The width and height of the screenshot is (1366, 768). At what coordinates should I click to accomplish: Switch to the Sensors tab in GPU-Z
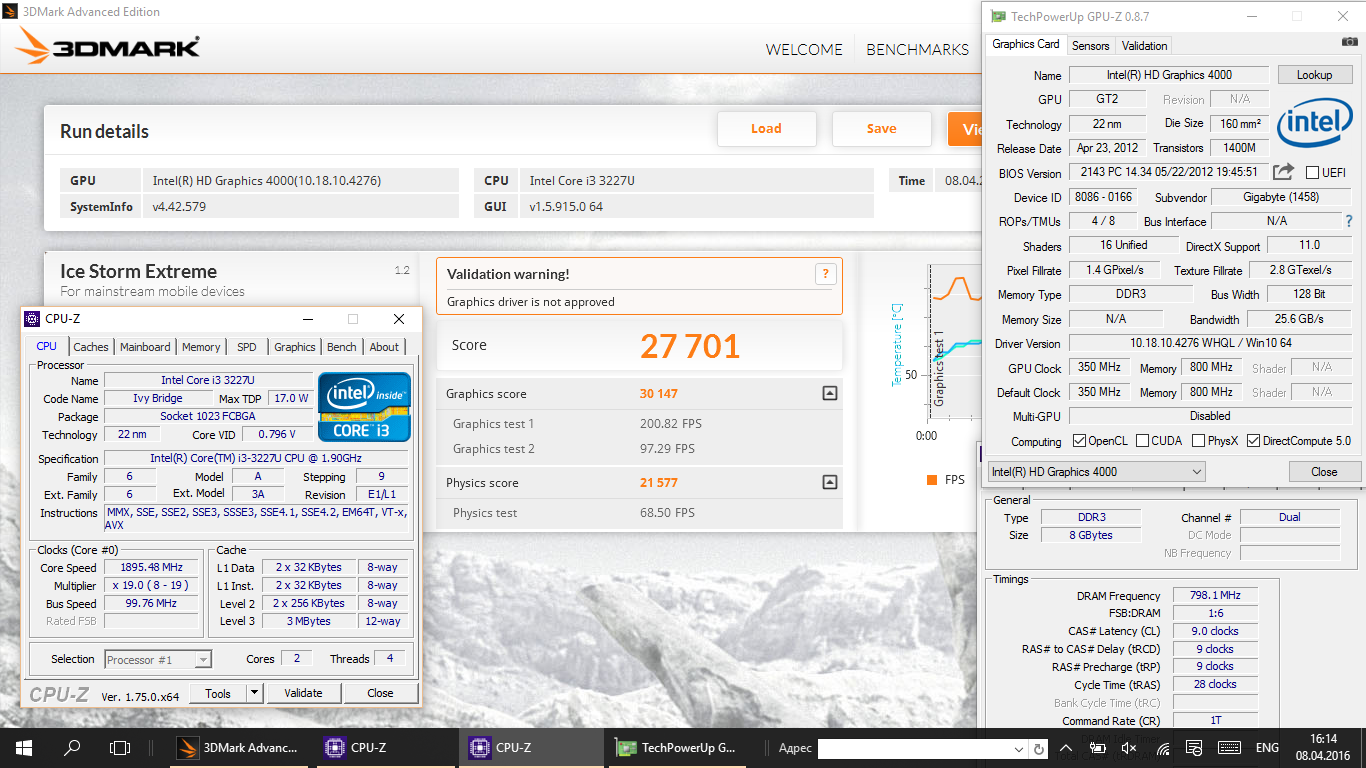tap(1090, 45)
